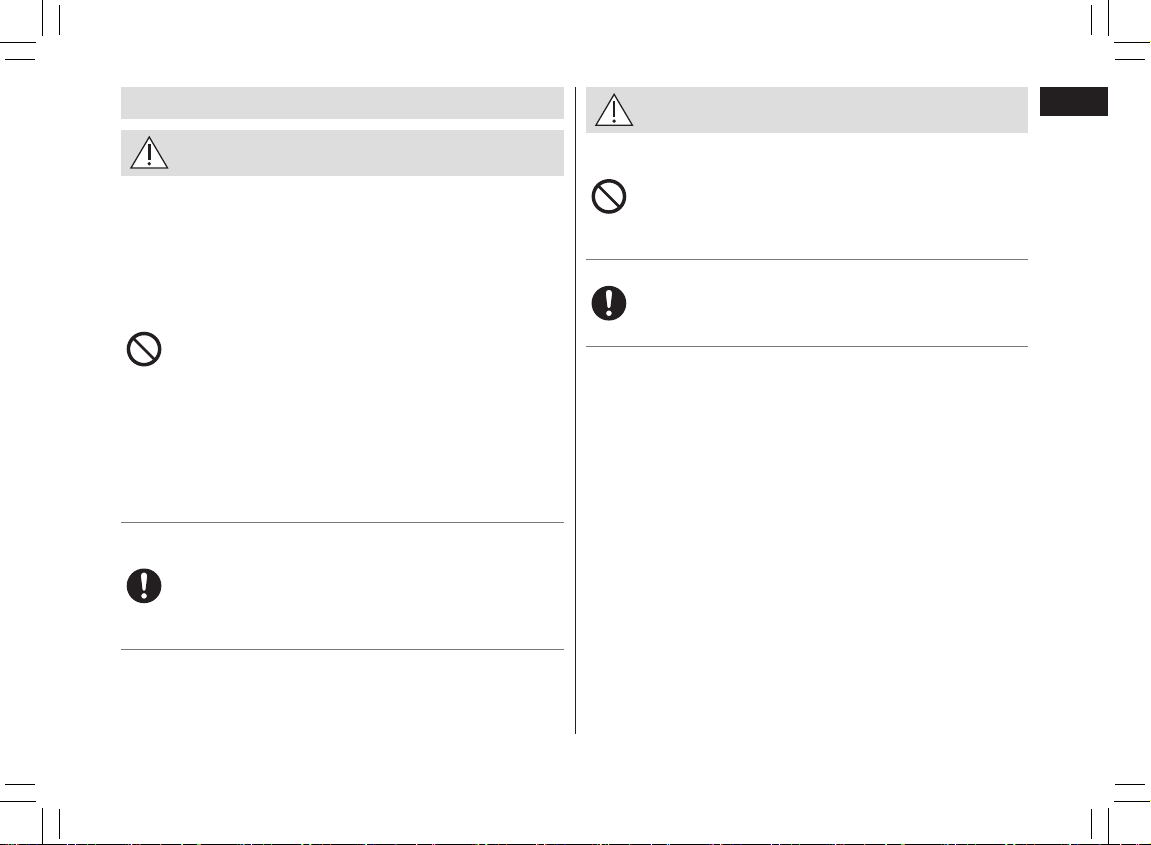
Task: Click the top-right corner crop mark
Action: (x=1121, y=31)
